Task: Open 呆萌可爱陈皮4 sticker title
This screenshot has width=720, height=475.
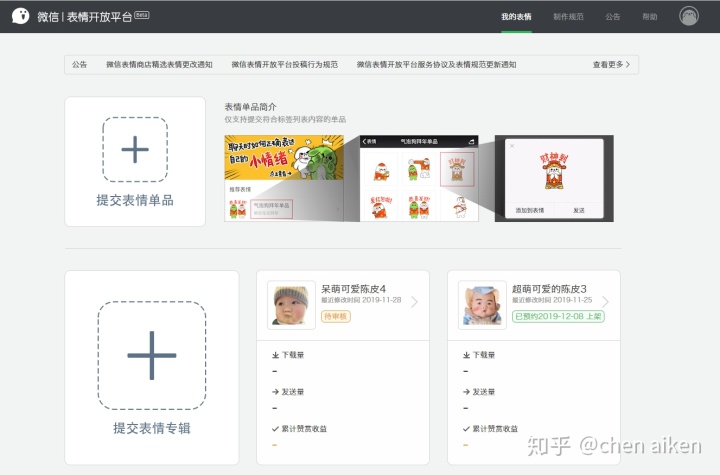Action: [x=354, y=289]
